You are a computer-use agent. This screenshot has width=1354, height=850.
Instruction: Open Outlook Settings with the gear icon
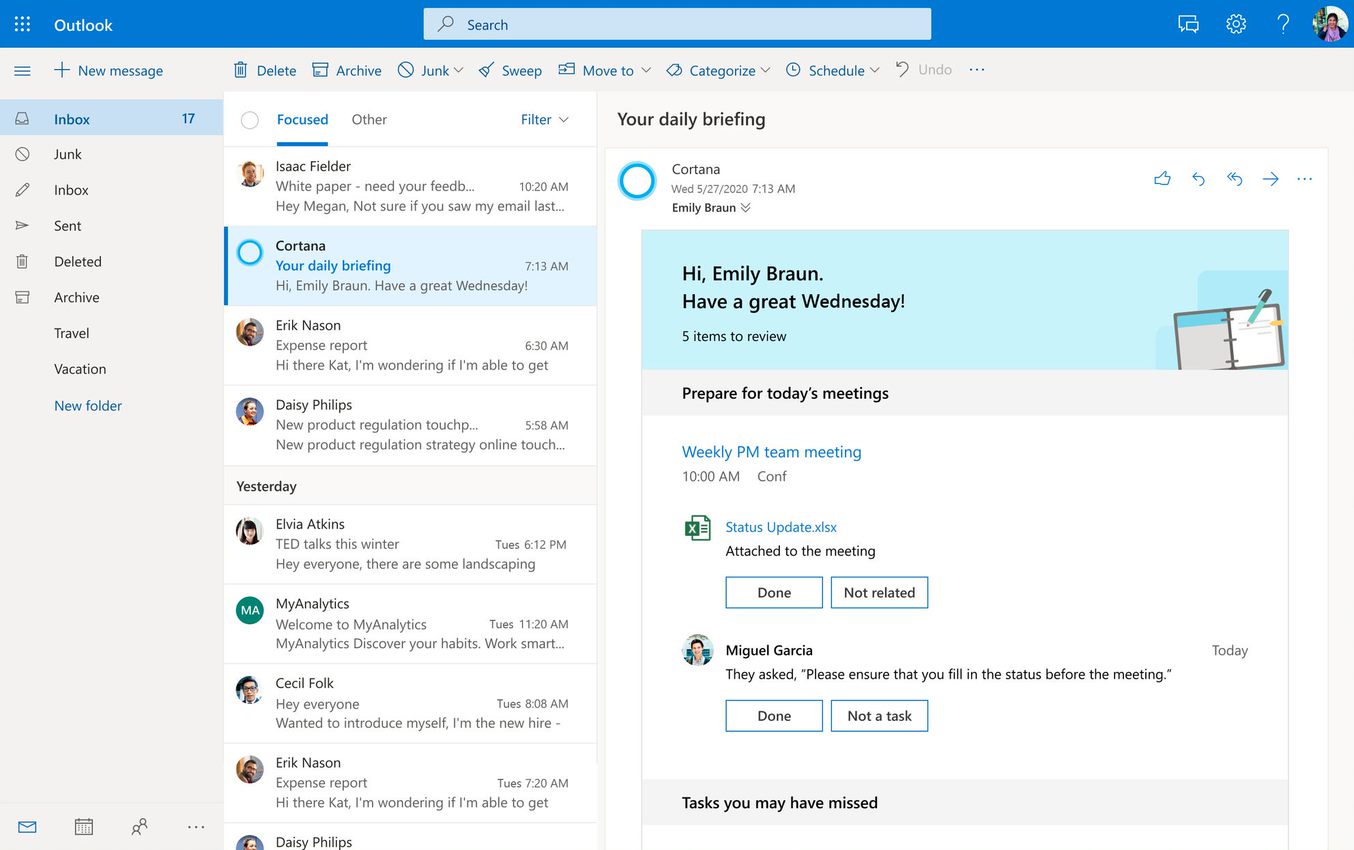(1235, 23)
